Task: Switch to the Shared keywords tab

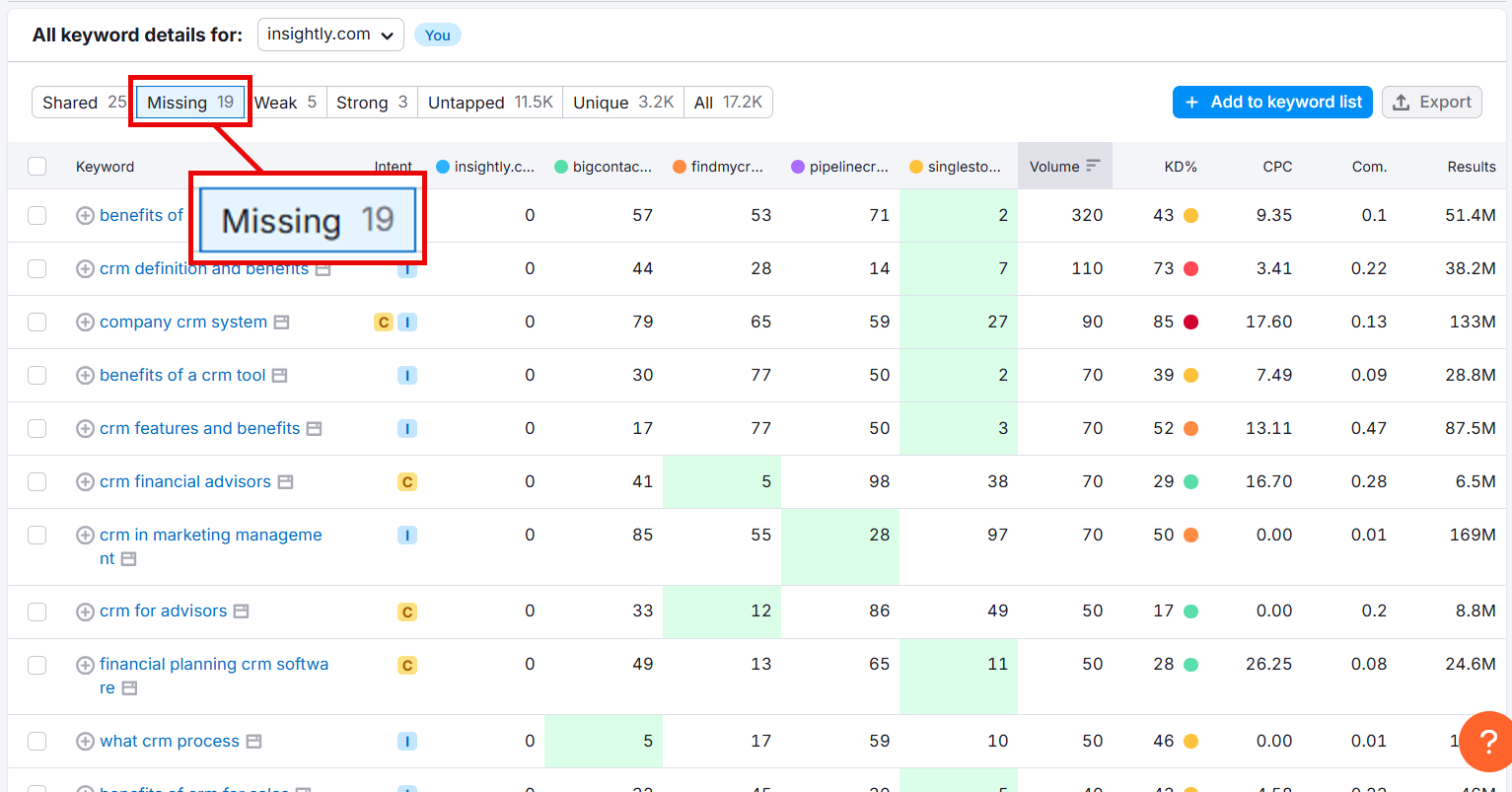Action: click(84, 103)
